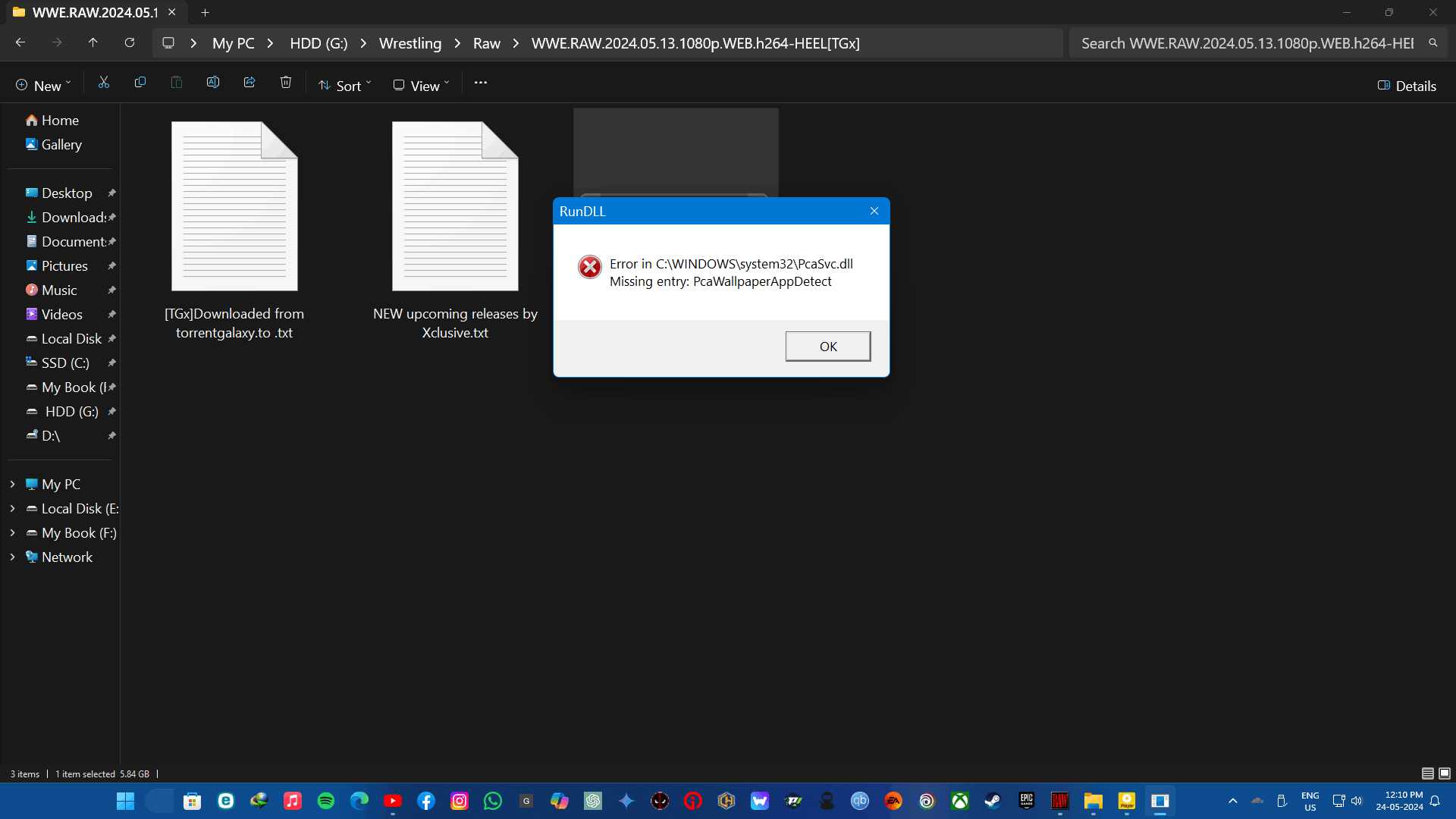
Task: Open the New item dropdown
Action: pyautogui.click(x=42, y=85)
